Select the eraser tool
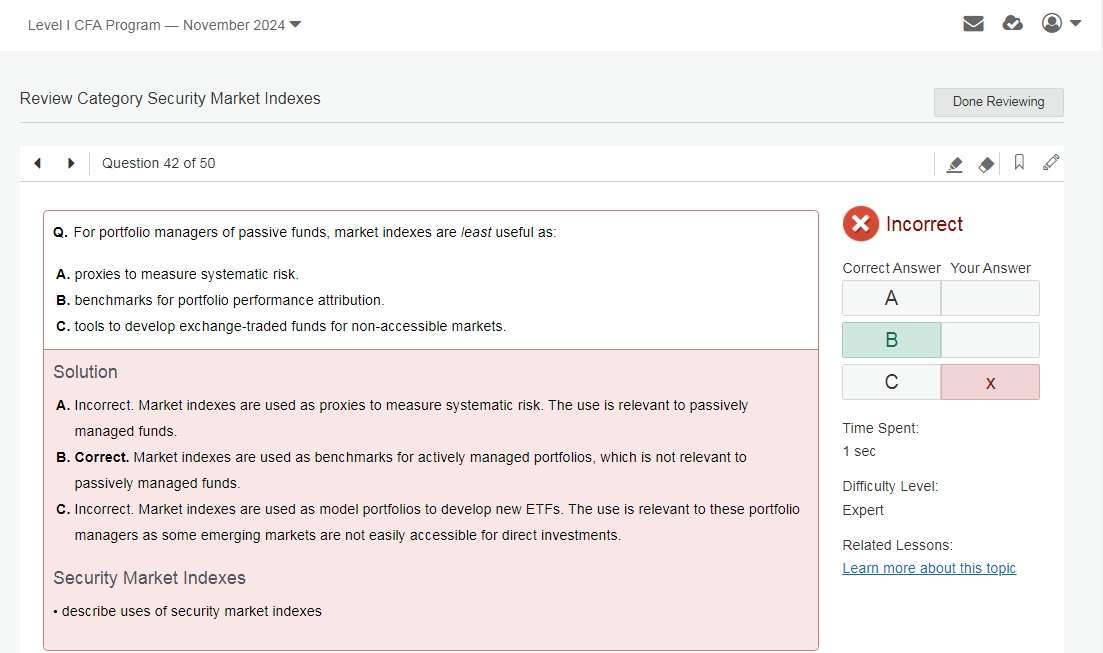Image resolution: width=1103 pixels, height=653 pixels. tap(986, 164)
